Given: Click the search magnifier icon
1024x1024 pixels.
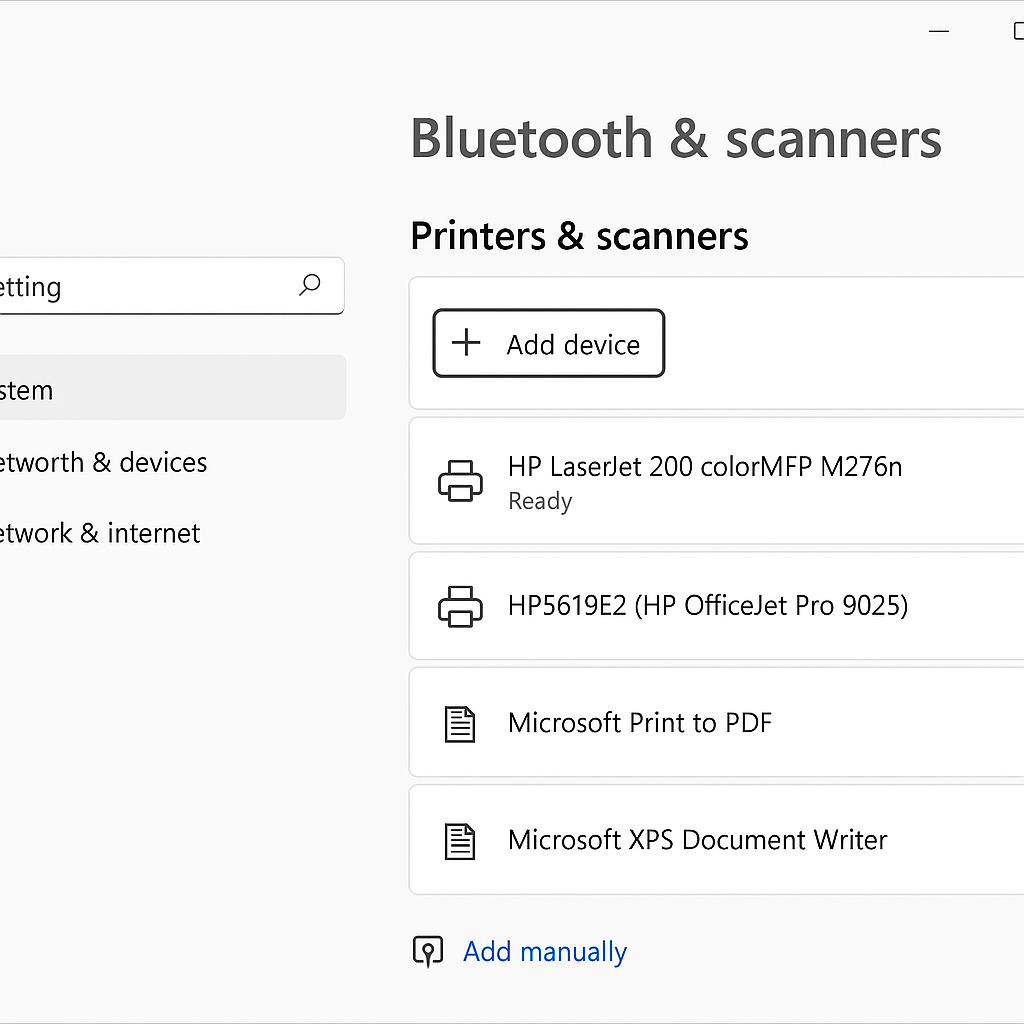Looking at the screenshot, I should (310, 285).
